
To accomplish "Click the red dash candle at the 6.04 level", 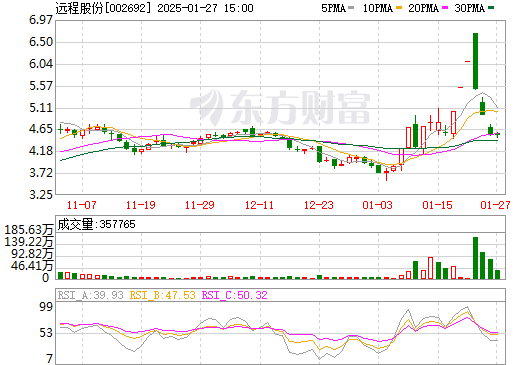I will (467, 61).
